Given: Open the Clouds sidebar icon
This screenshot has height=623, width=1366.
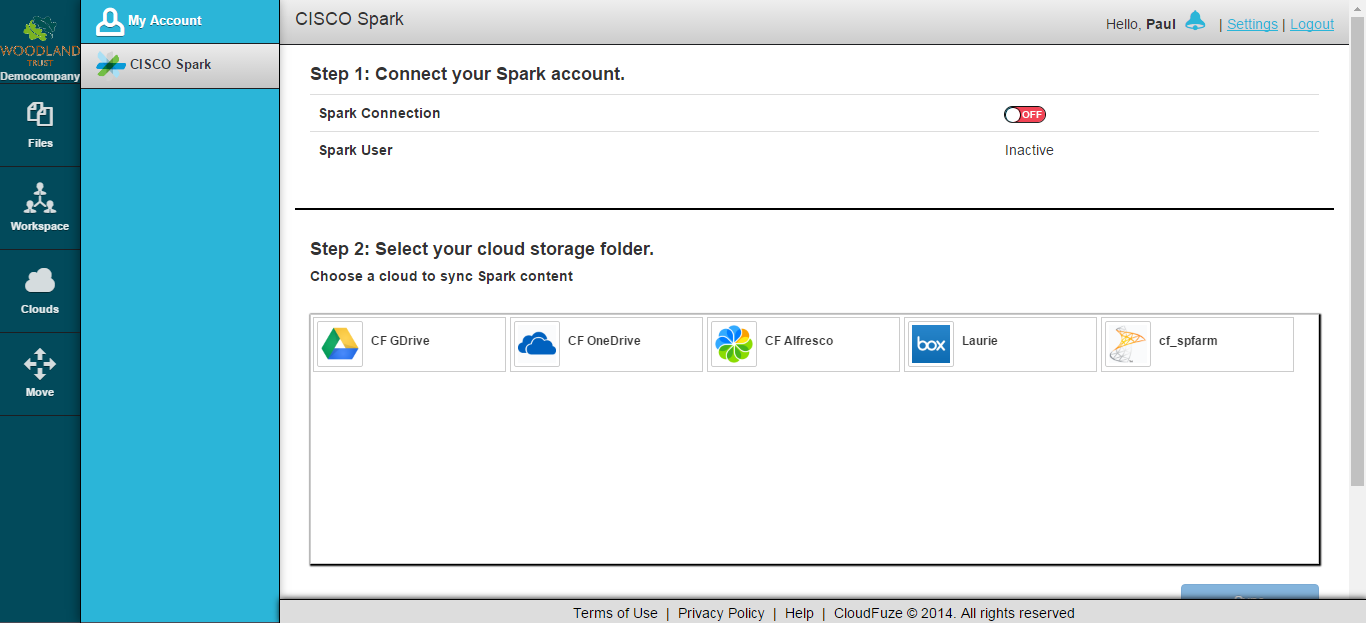Looking at the screenshot, I should (x=40, y=281).
